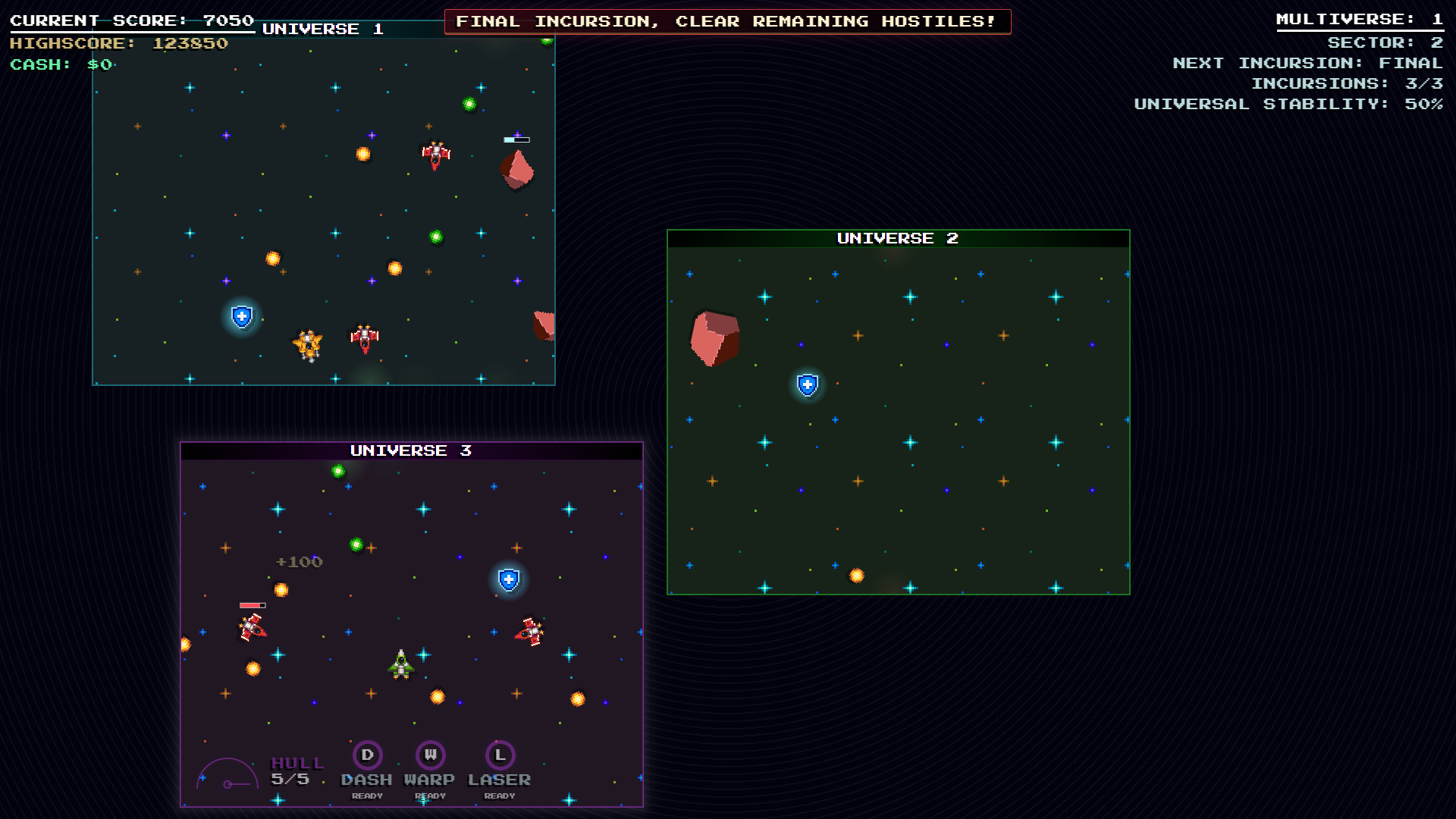Click the orange orb below the middle green orb in Universe 1
This screenshot has width=1456, height=819.
click(x=395, y=268)
